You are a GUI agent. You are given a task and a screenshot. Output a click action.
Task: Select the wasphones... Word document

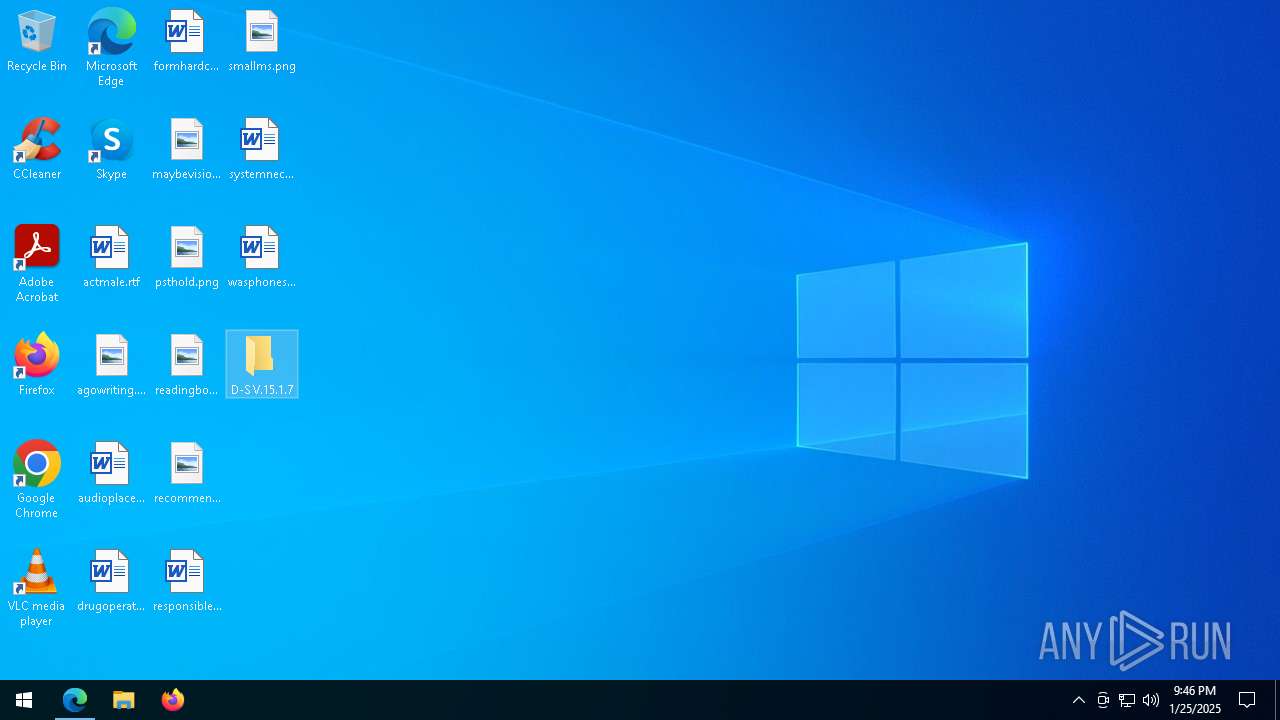coord(262,258)
